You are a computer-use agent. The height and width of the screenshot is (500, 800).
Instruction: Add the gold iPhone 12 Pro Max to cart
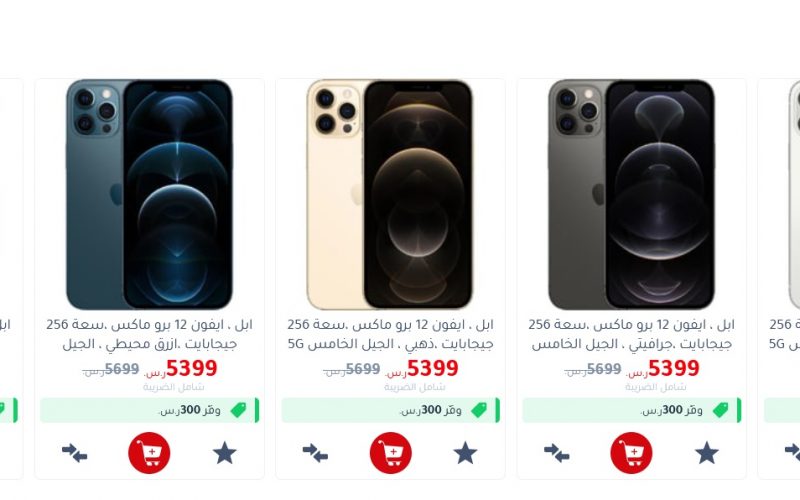[x=390, y=453]
